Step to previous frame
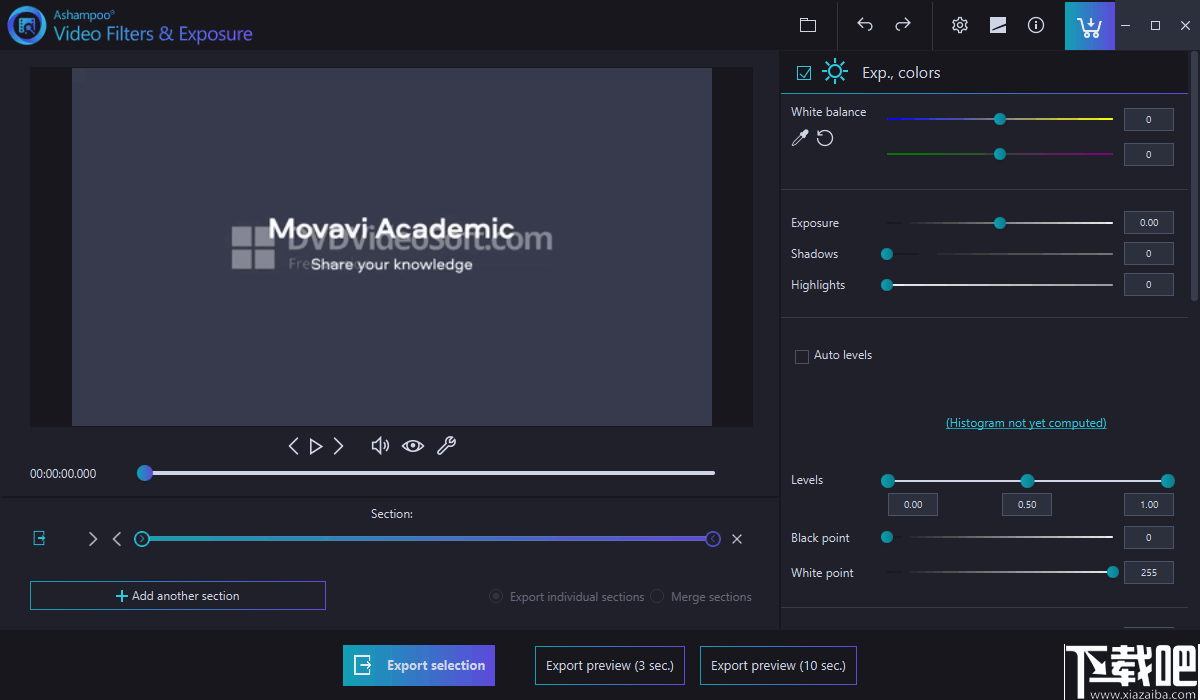Screen dimensions: 1200x700 pyautogui.click(x=293, y=446)
